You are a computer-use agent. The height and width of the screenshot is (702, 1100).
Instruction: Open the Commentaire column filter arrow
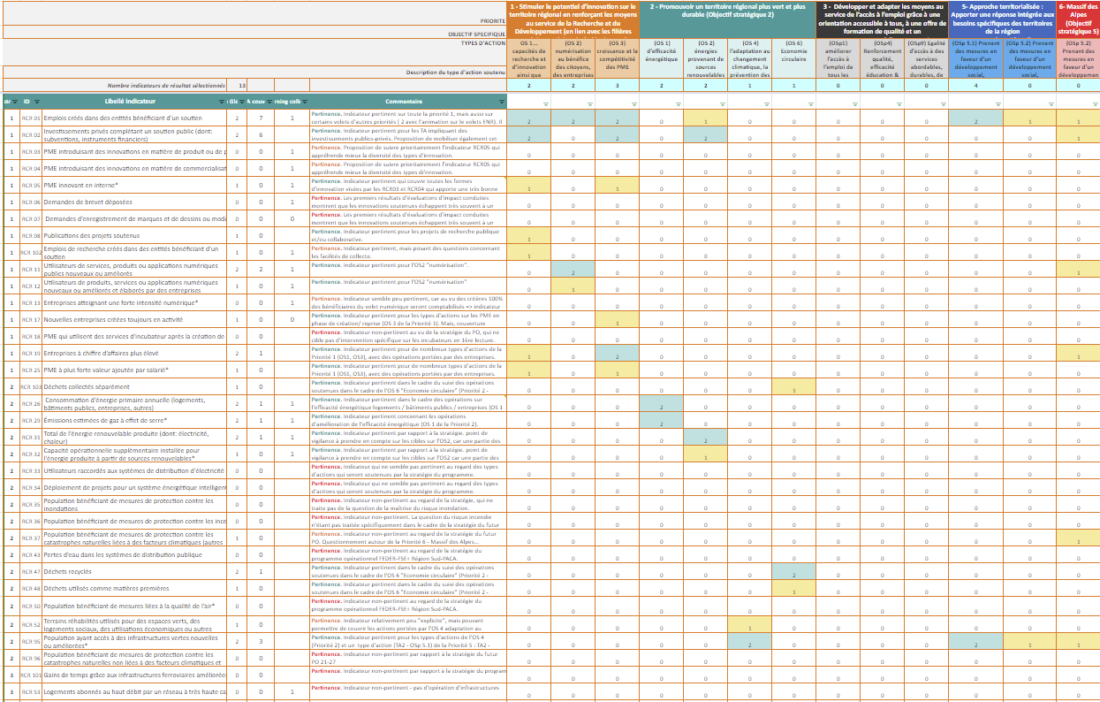[x=500, y=102]
